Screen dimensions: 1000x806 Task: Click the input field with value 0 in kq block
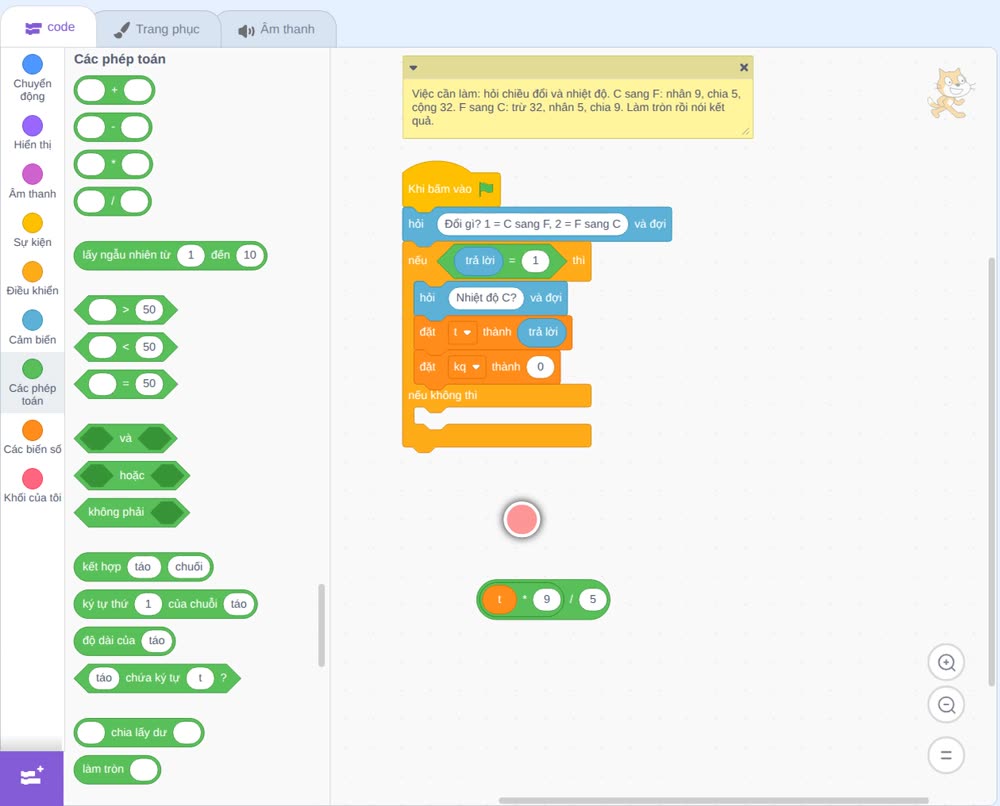[x=540, y=367]
